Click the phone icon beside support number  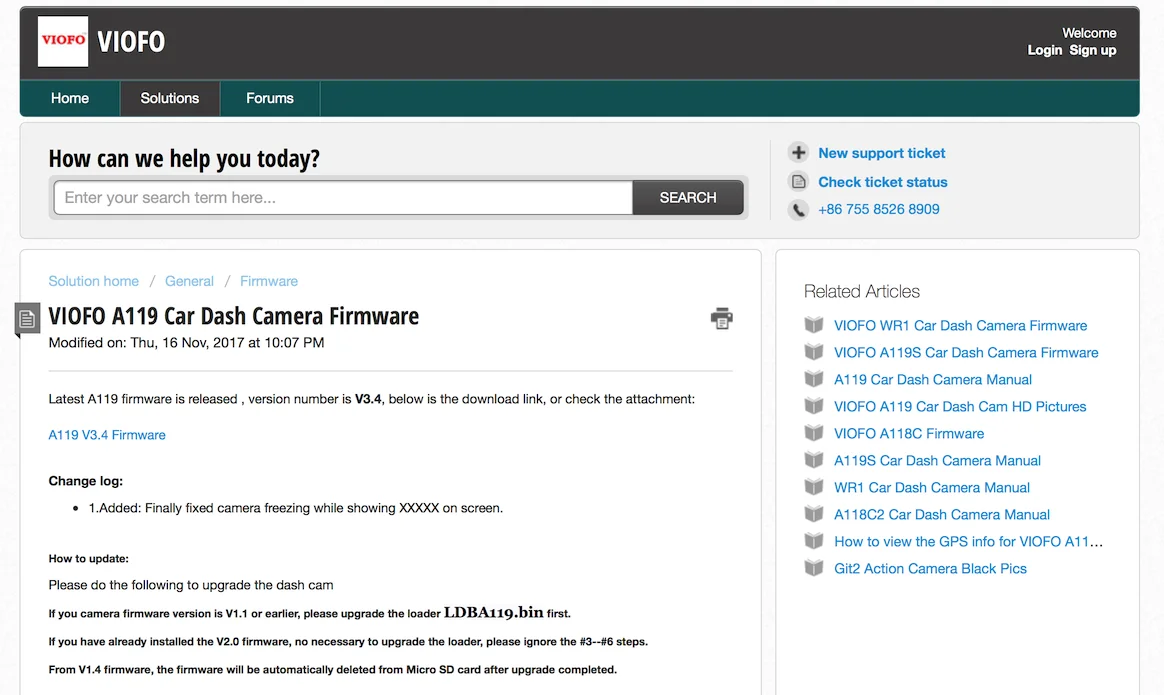(798, 210)
